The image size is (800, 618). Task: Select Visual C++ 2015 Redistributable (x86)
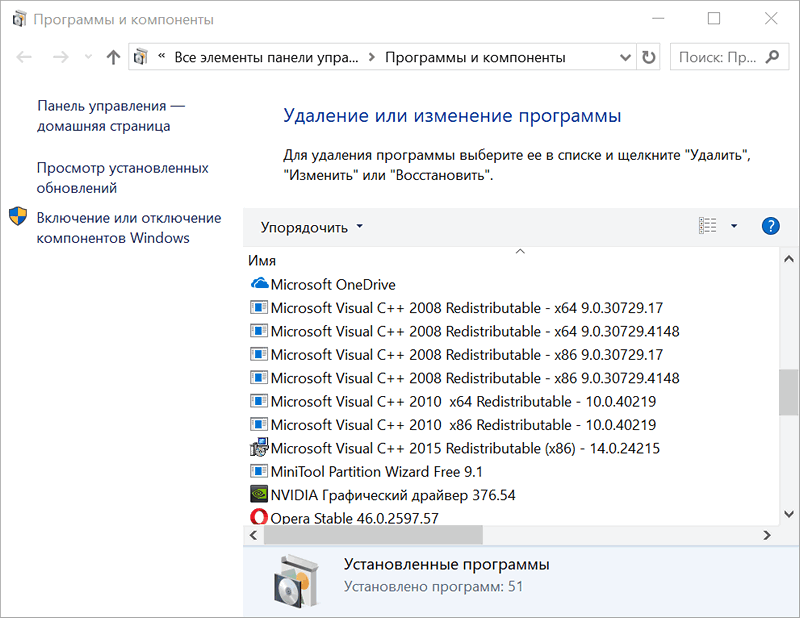[x=455, y=448]
